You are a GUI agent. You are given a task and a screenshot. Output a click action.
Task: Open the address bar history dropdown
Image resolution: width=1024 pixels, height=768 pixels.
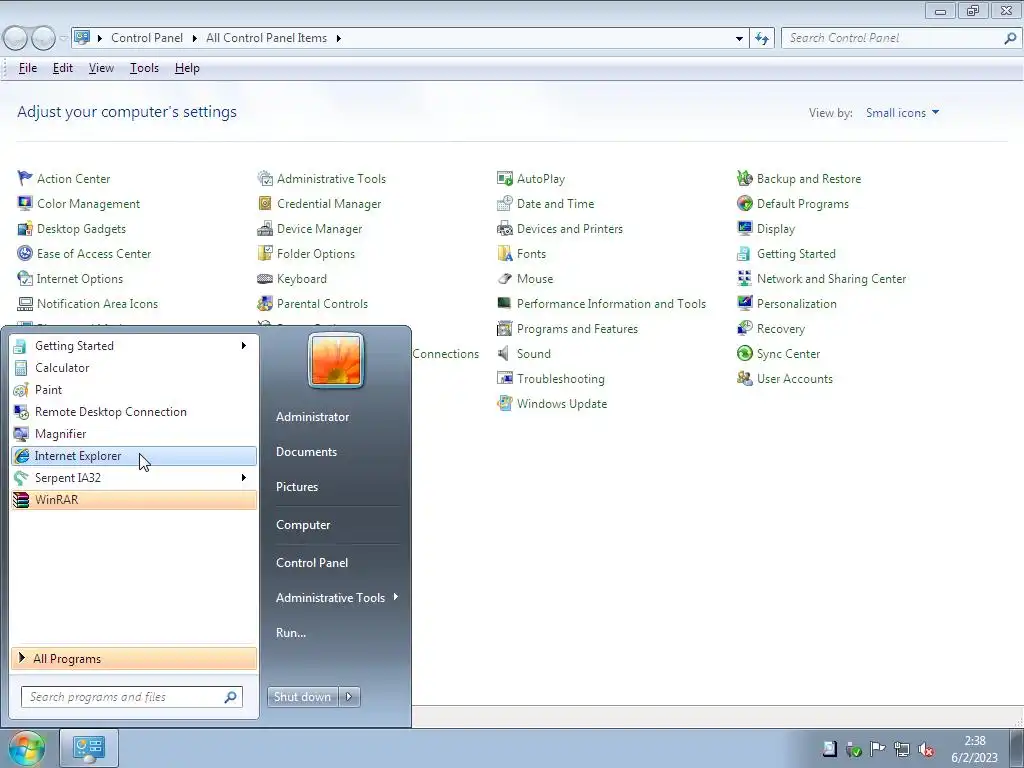[x=739, y=38]
